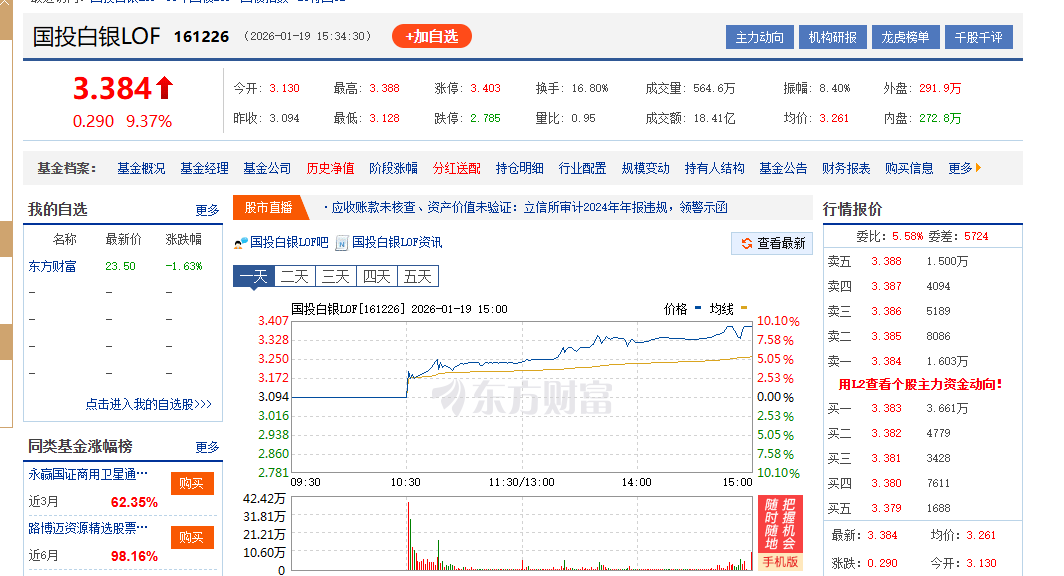
Task: Open 基金公告 link
Action: [783, 168]
